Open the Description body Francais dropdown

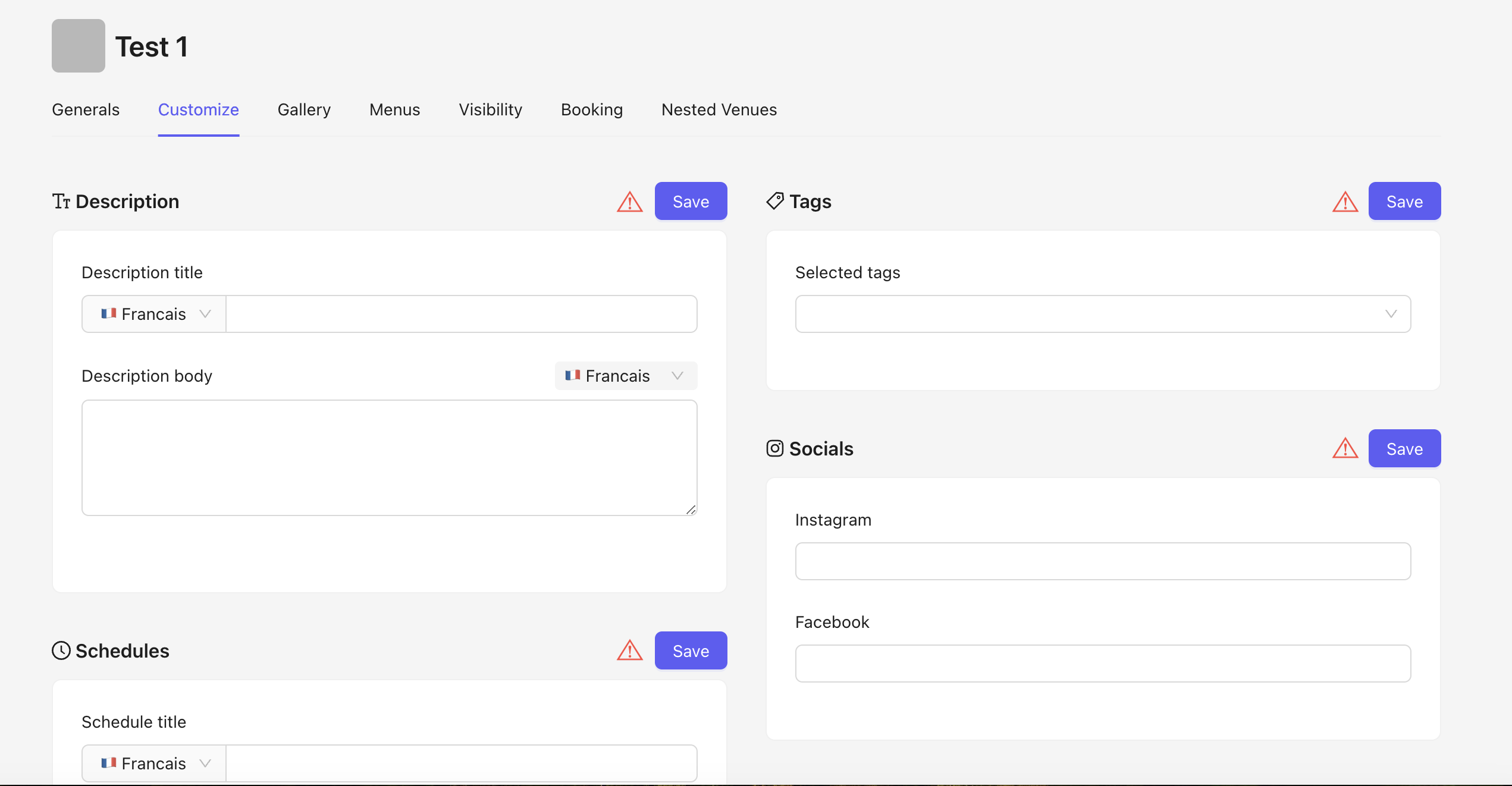click(x=625, y=376)
